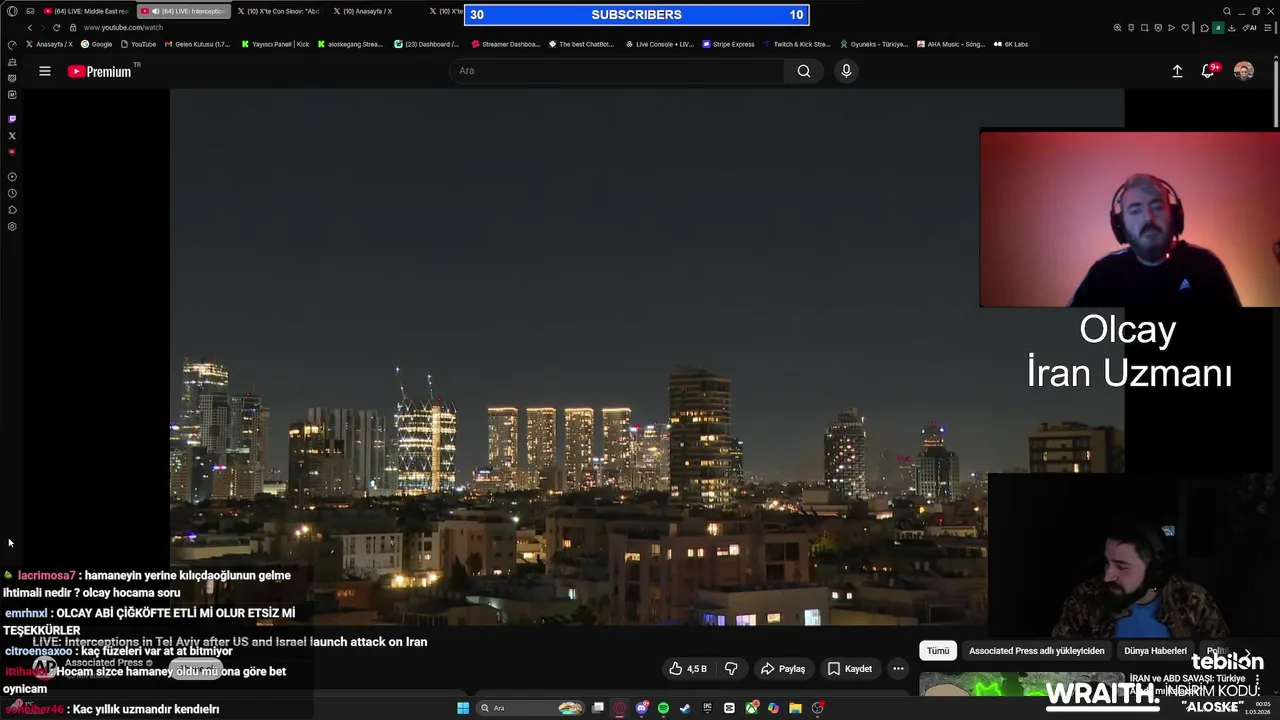This screenshot has width=1280, height=720.
Task: Open the YouTube bookmark
Action: click(x=138, y=44)
